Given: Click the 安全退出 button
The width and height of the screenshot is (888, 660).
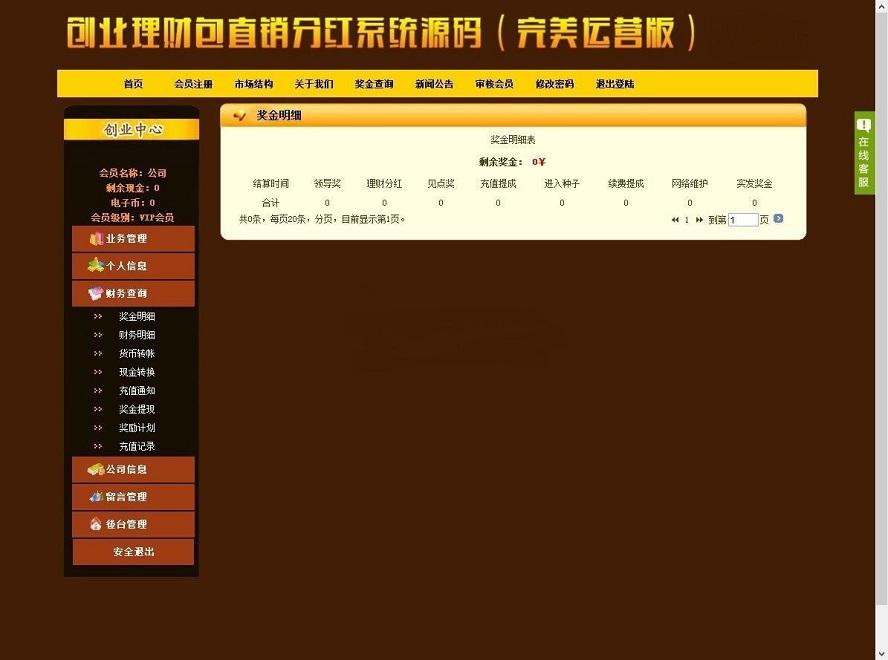Looking at the screenshot, I should click(x=133, y=551).
